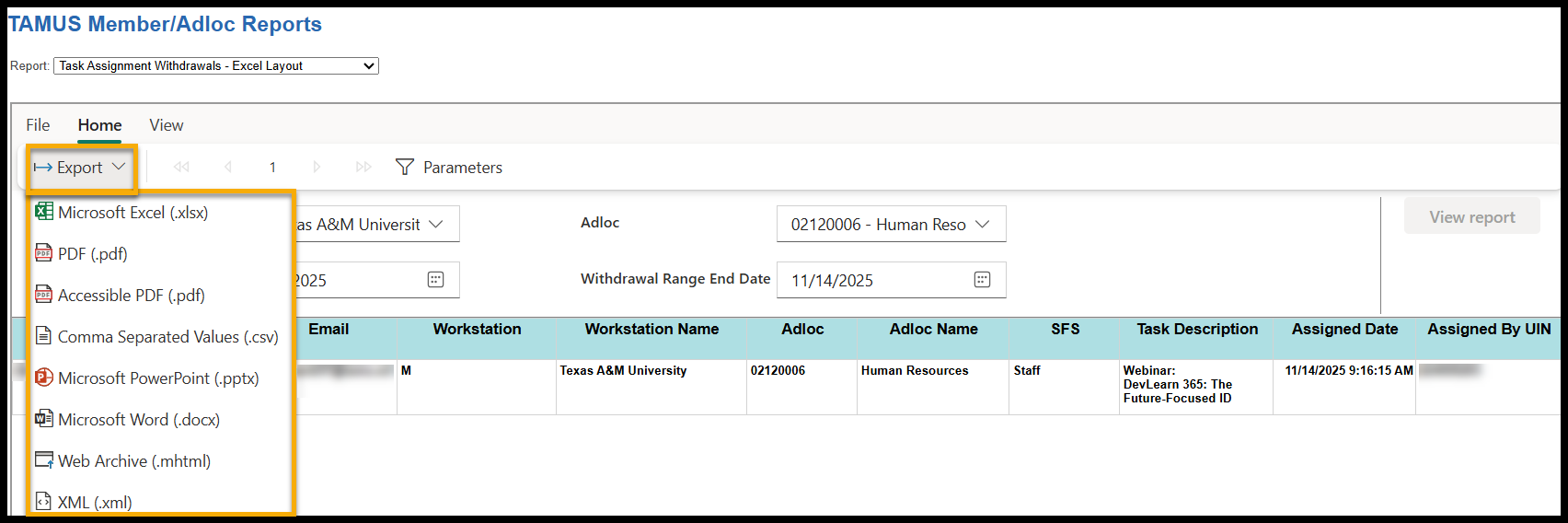1568x523 pixels.
Task: Click the PDF export icon
Action: pos(43,253)
